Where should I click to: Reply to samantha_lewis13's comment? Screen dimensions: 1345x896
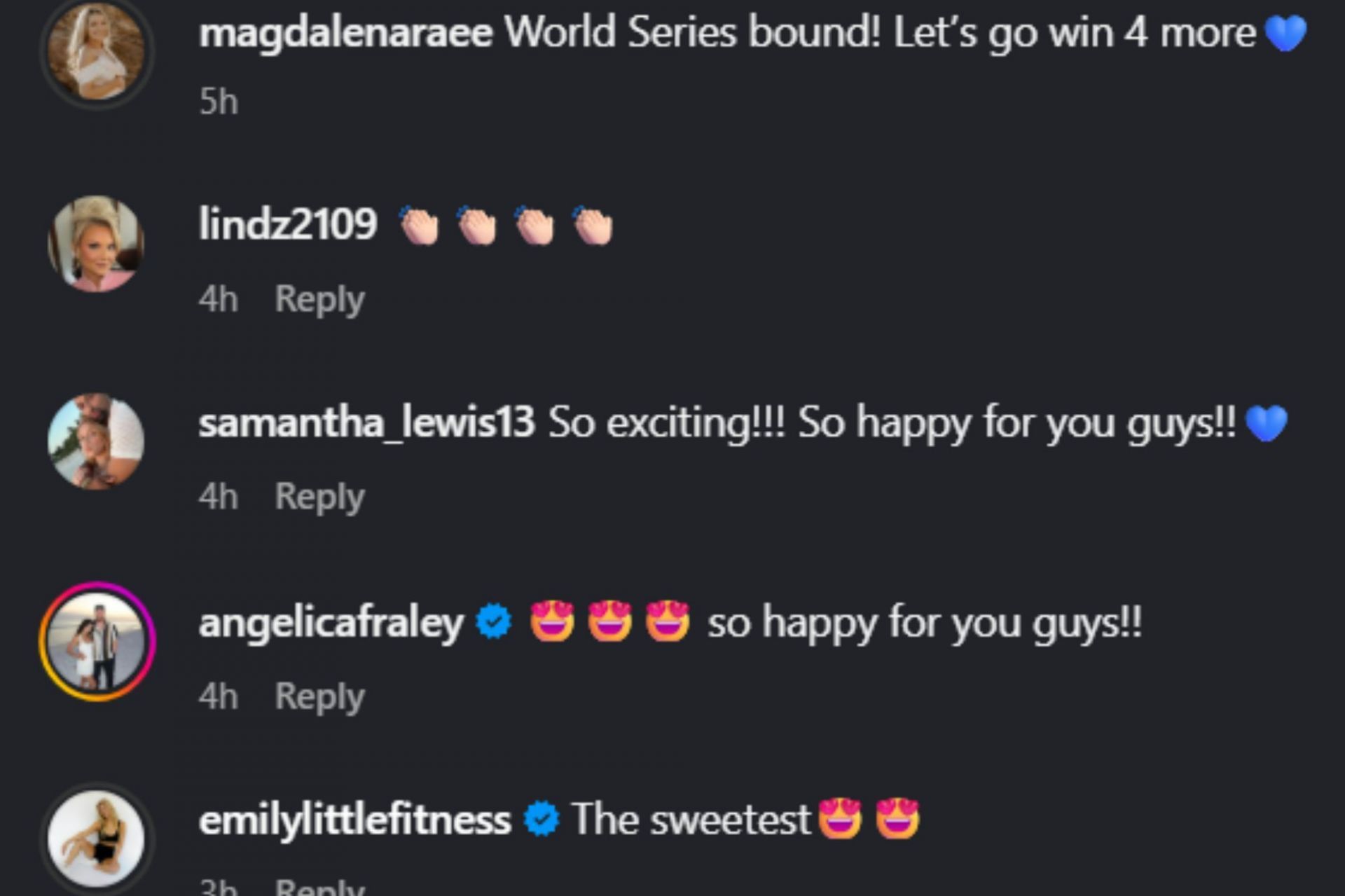click(x=319, y=497)
